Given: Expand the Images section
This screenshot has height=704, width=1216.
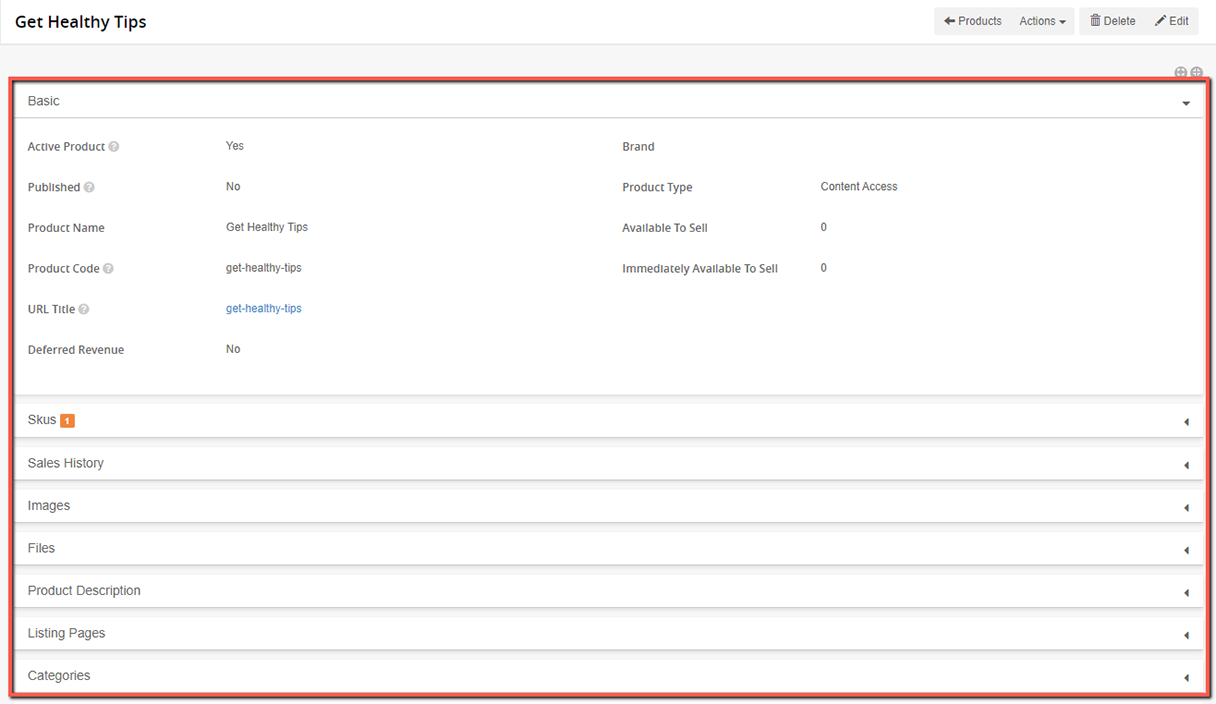Looking at the screenshot, I should [x=1186, y=508].
